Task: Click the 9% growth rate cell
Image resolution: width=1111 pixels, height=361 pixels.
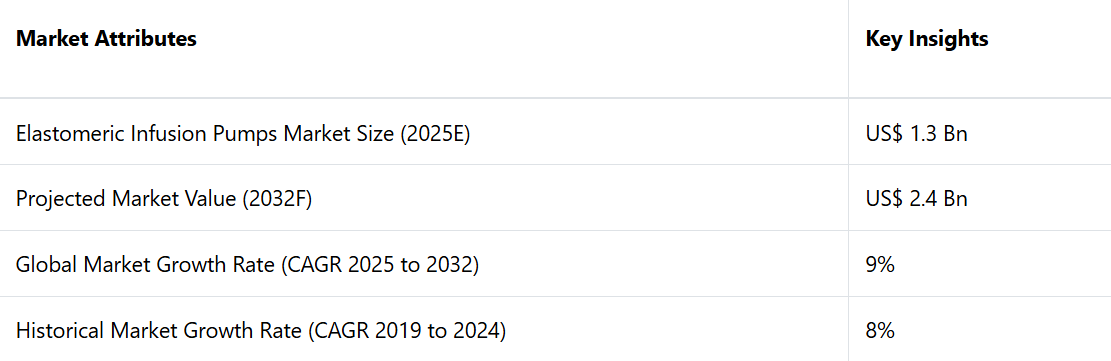Action: coord(880,265)
